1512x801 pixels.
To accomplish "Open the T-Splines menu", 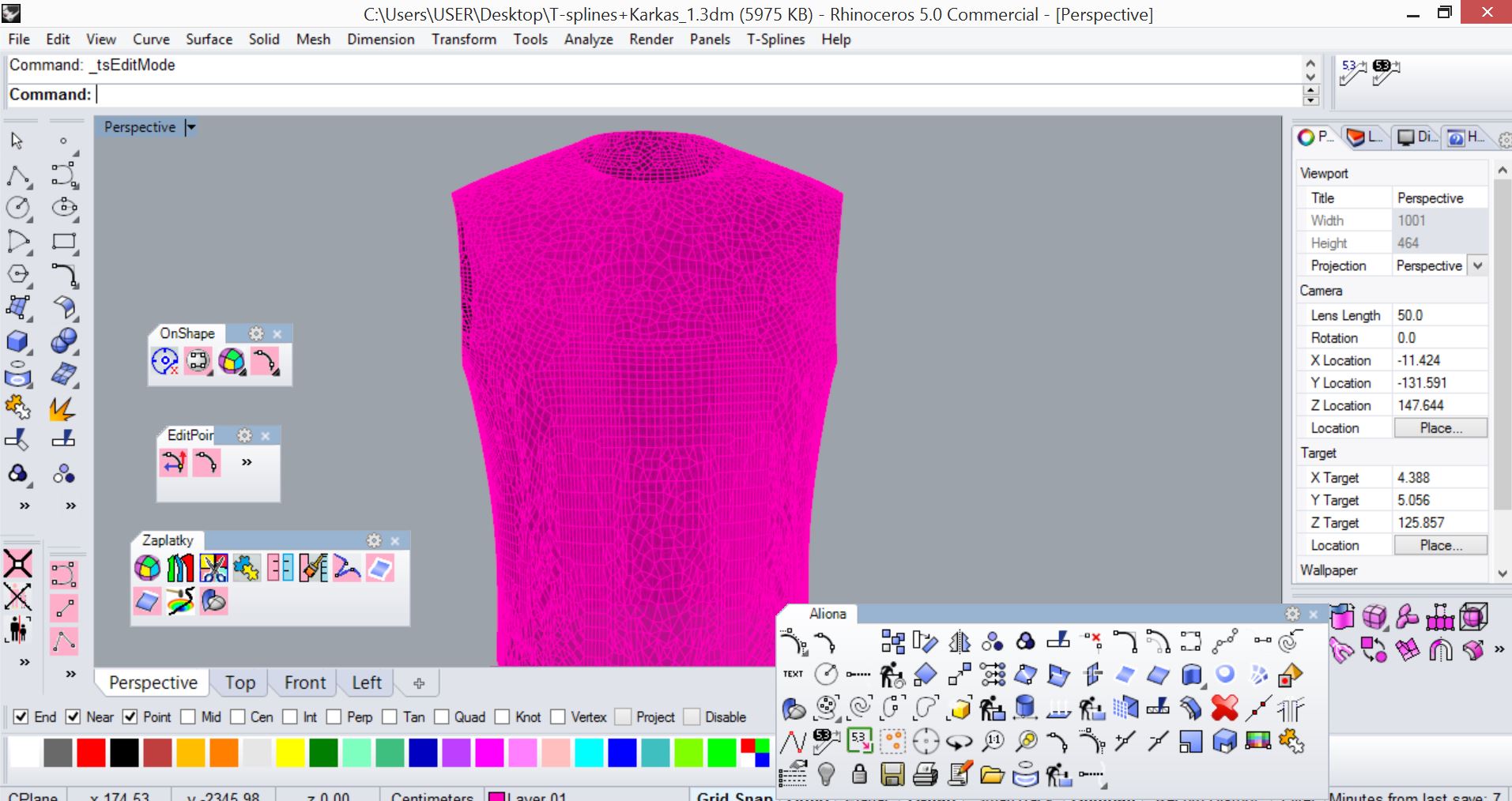I will point(775,39).
